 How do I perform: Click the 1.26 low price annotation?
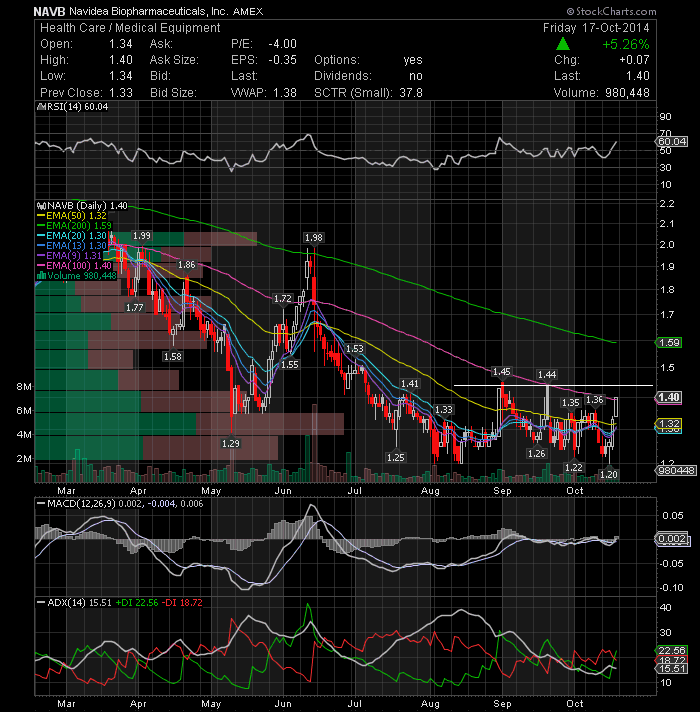[x=537, y=453]
